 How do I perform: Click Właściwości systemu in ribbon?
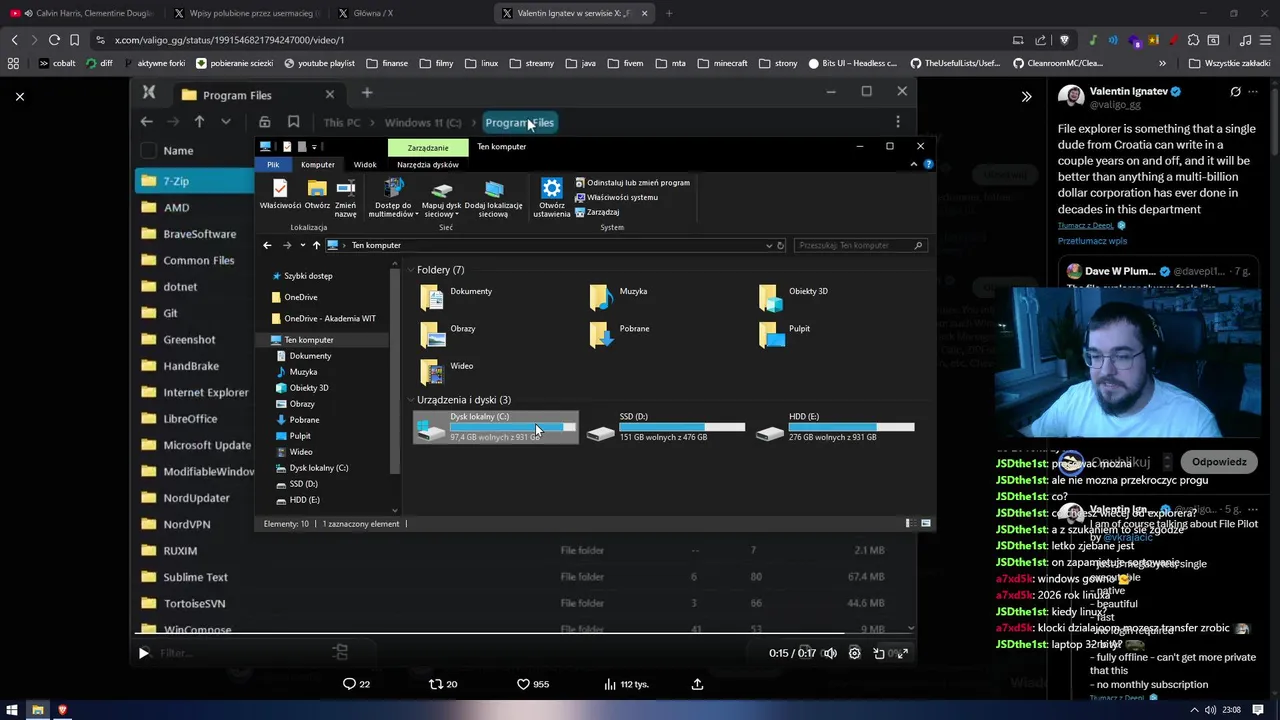tap(617, 197)
